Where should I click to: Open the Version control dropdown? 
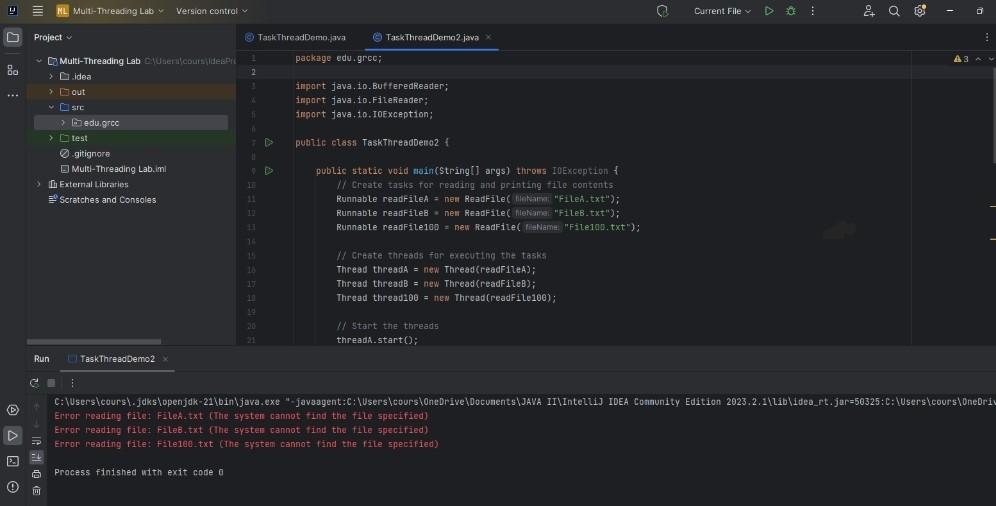click(211, 11)
